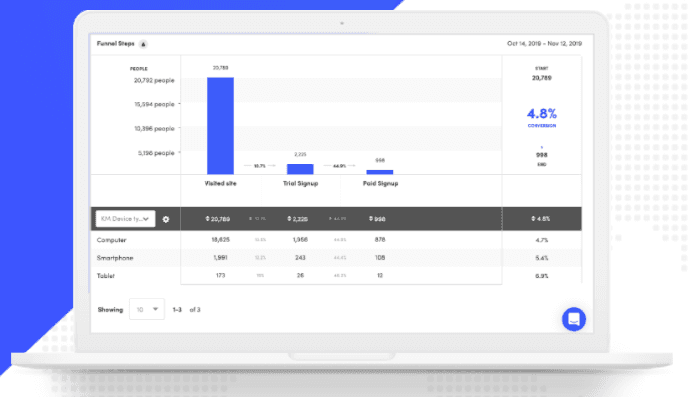Open the date range Oct 14 – Nov 12, 2019
The image size is (690, 397).
pyautogui.click(x=544, y=44)
